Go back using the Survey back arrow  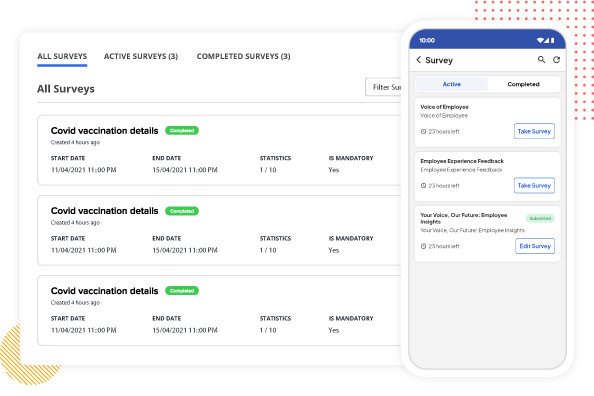tap(419, 60)
